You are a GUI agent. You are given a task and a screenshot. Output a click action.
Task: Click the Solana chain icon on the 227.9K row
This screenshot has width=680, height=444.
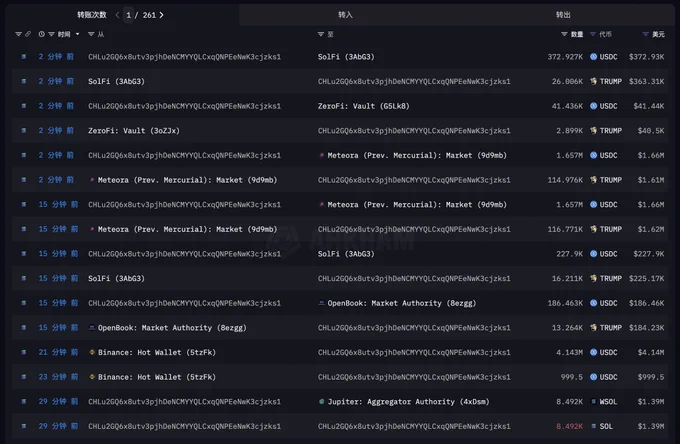point(24,254)
